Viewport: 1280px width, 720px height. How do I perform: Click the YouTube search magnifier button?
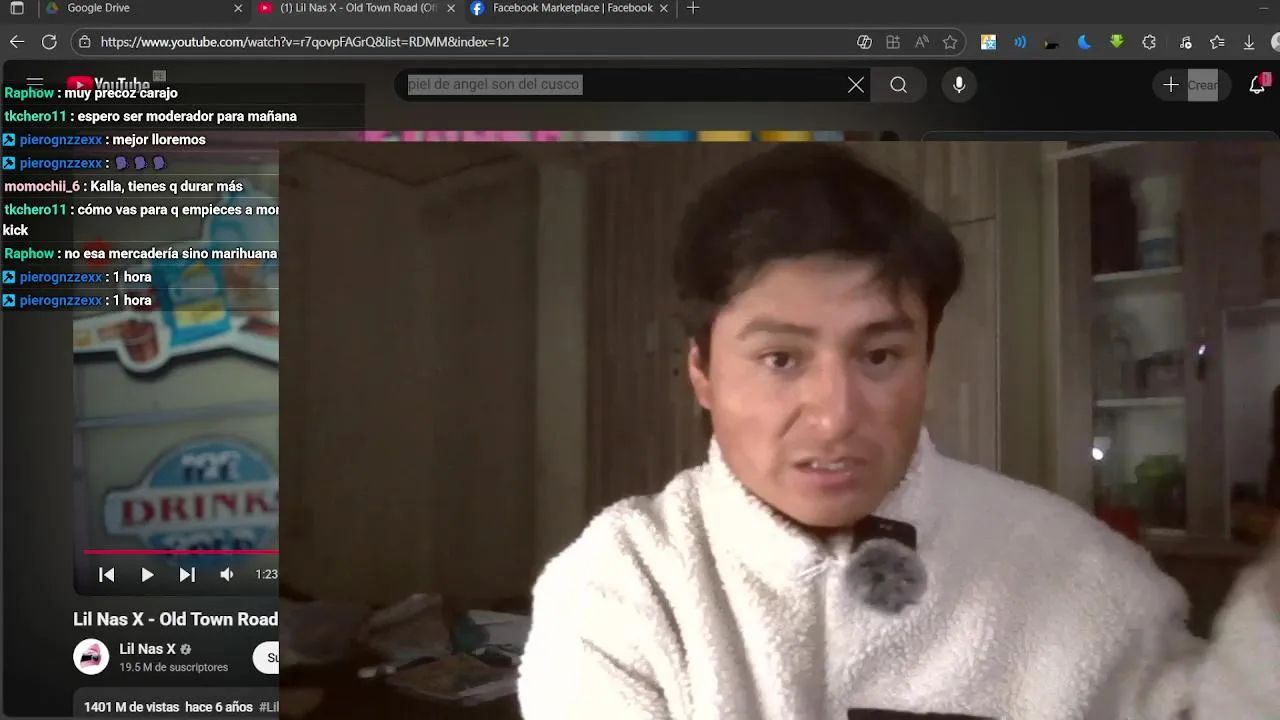tap(898, 85)
